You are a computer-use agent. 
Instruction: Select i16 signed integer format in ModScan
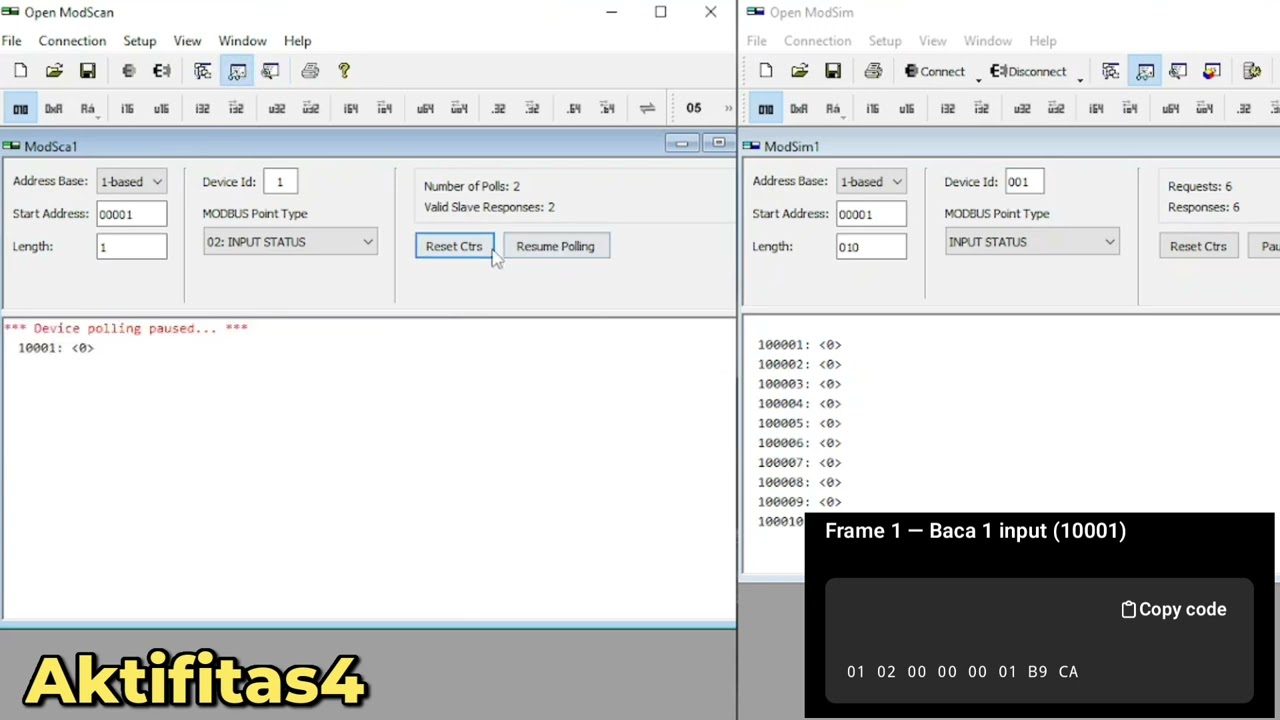(127, 108)
